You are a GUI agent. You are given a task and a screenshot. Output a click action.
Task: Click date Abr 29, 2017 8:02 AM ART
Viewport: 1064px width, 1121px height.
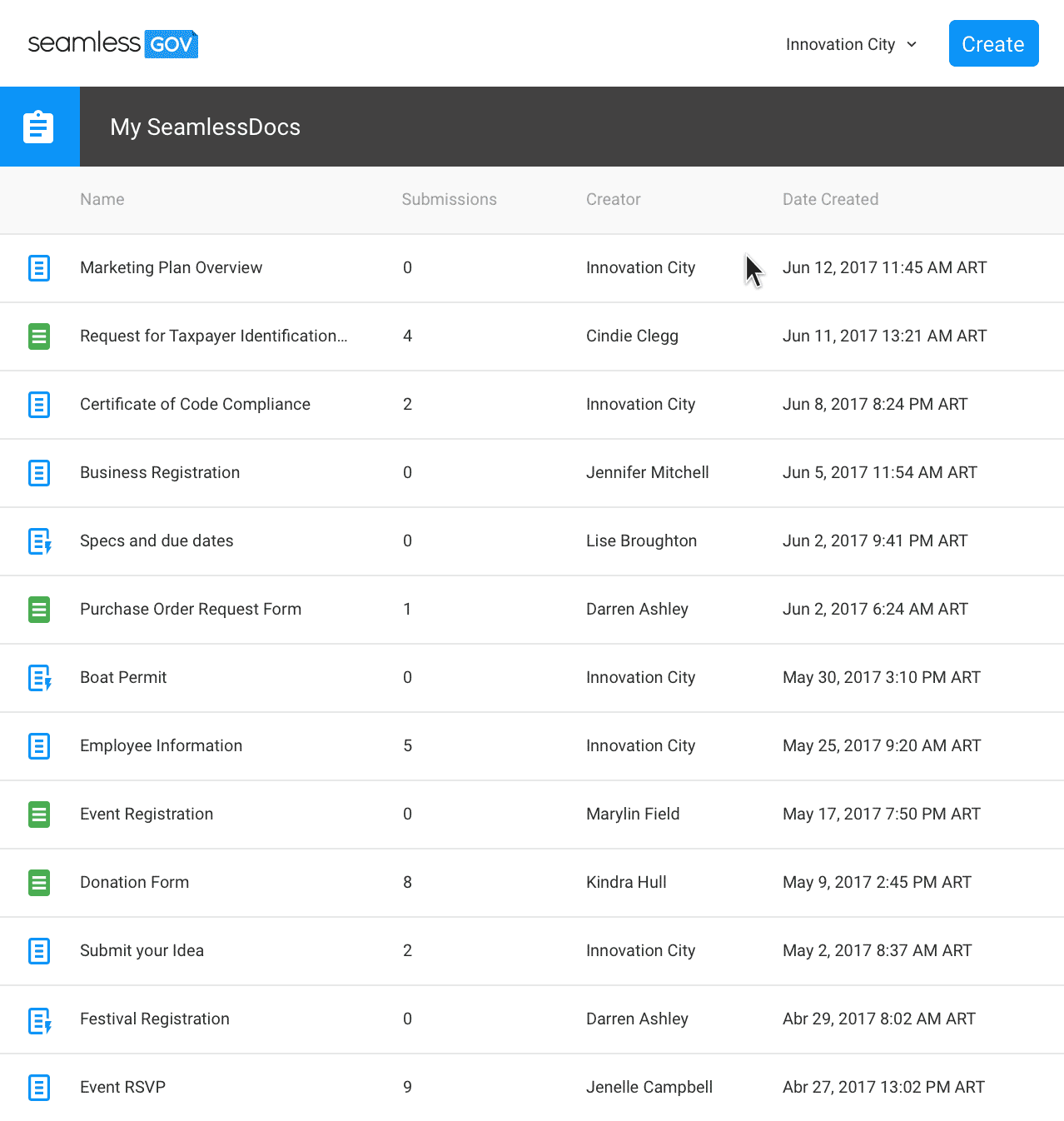coord(879,1019)
